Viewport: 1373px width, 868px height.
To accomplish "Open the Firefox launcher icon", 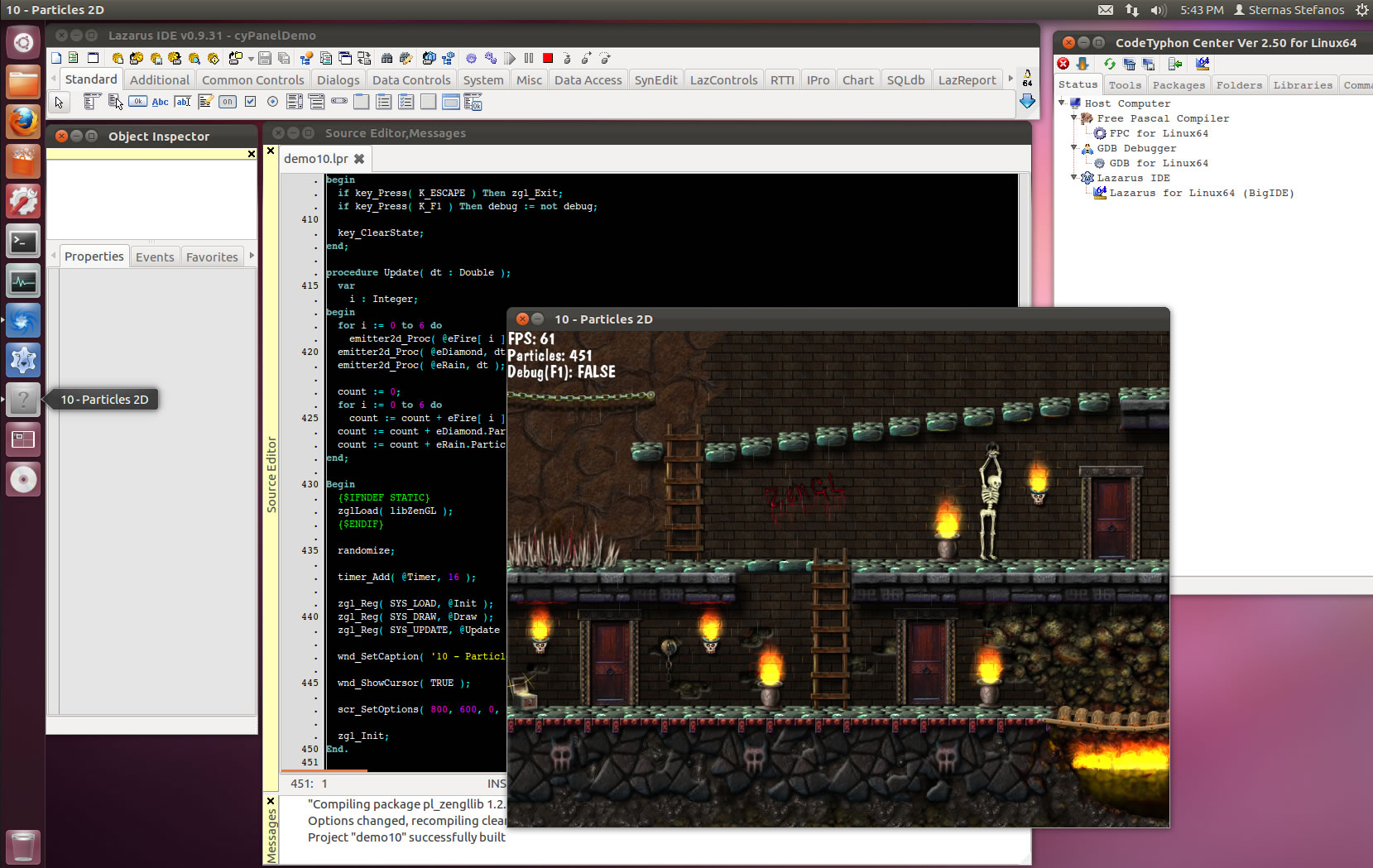I will 23,122.
